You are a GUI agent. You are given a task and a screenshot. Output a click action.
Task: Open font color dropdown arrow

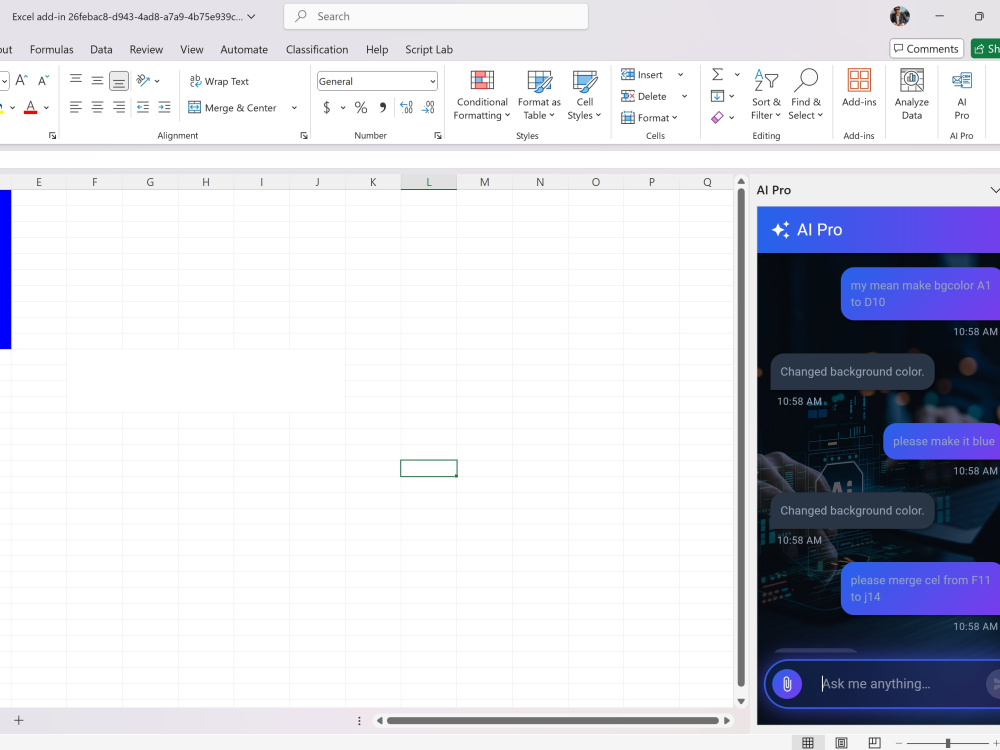pyautogui.click(x=47, y=108)
